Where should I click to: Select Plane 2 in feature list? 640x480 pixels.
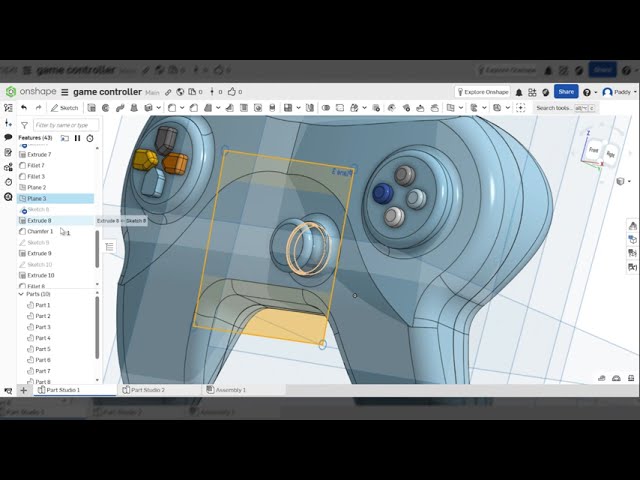[56, 187]
